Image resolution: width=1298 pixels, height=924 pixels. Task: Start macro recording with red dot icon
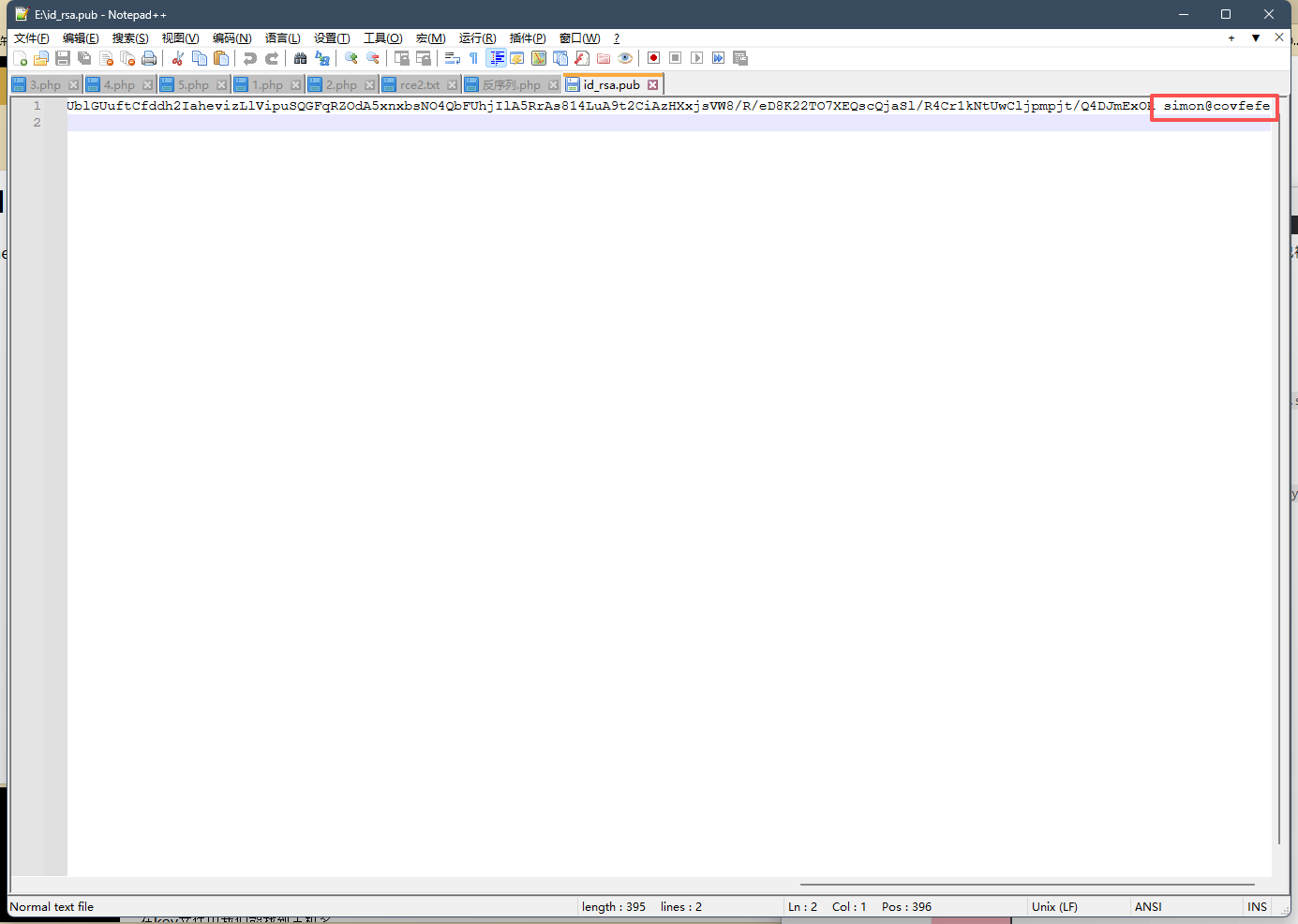coord(654,58)
